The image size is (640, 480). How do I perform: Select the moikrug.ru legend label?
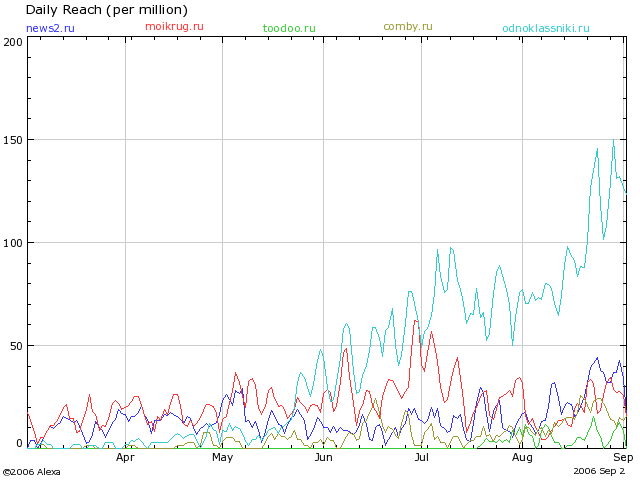tap(174, 26)
